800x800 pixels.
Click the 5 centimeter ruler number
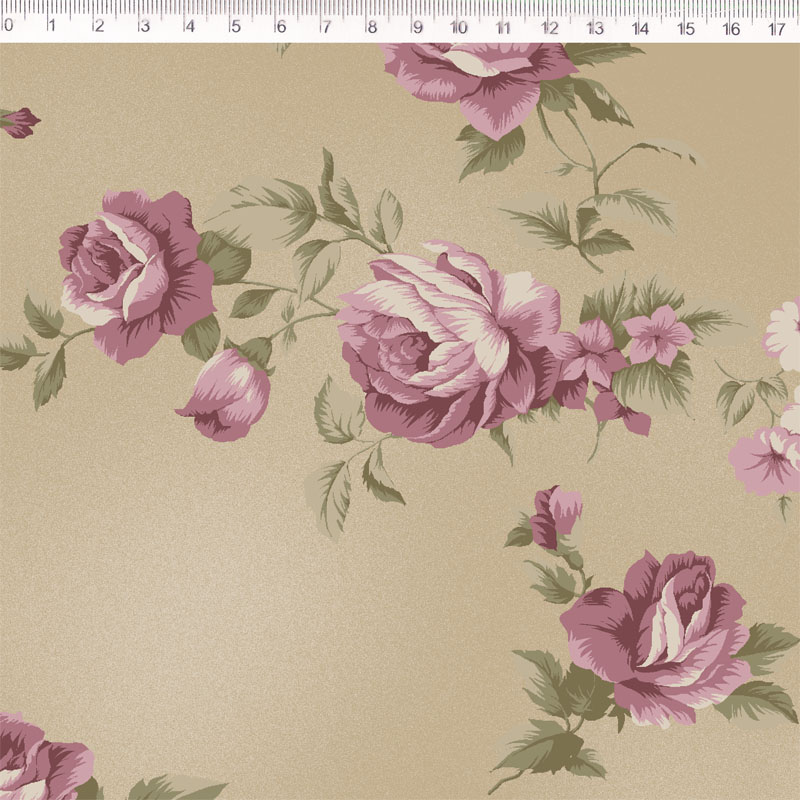click(x=235, y=27)
